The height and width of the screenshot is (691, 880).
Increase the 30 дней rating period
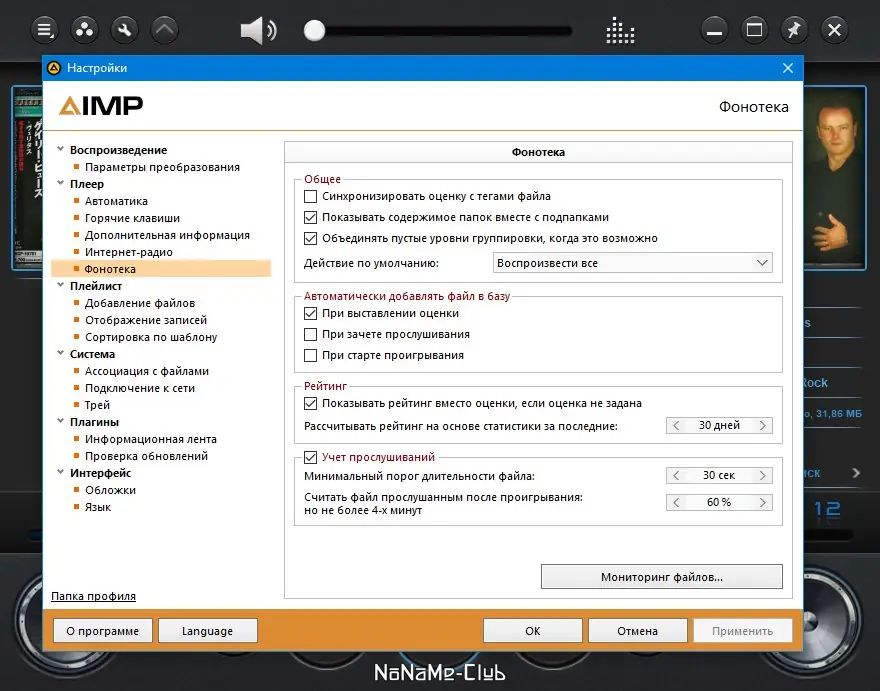(x=763, y=425)
